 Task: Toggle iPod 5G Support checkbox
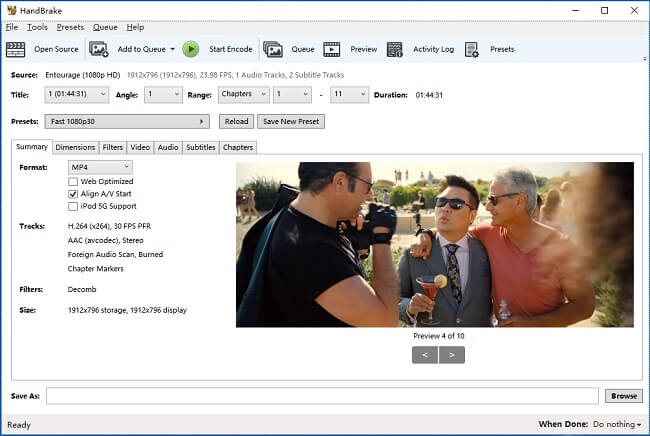tap(73, 206)
